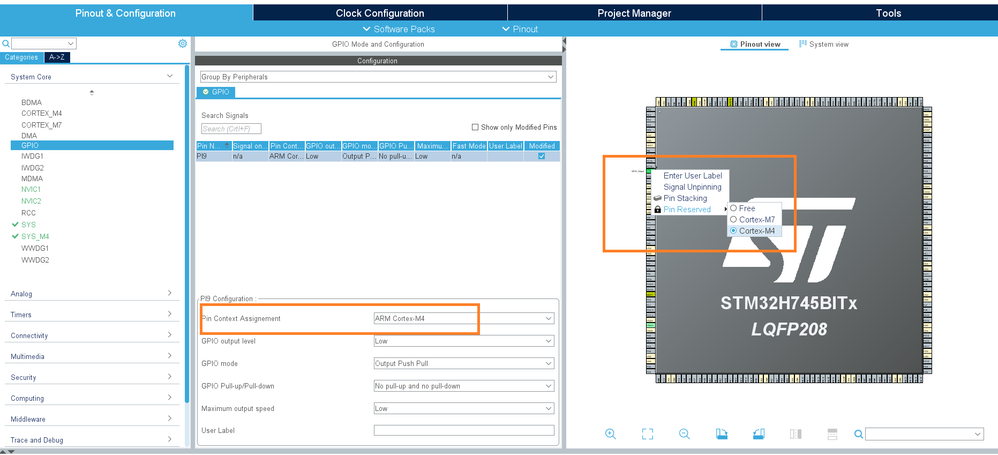
Task: Open GPIO Pull-up/Pull-down dropdown
Action: (x=464, y=386)
